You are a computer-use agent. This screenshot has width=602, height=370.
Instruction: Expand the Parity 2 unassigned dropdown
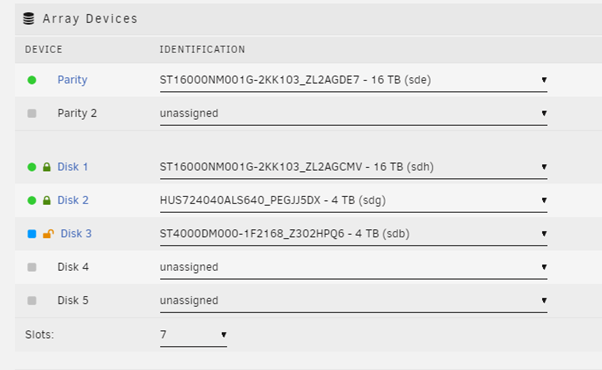tap(353, 114)
